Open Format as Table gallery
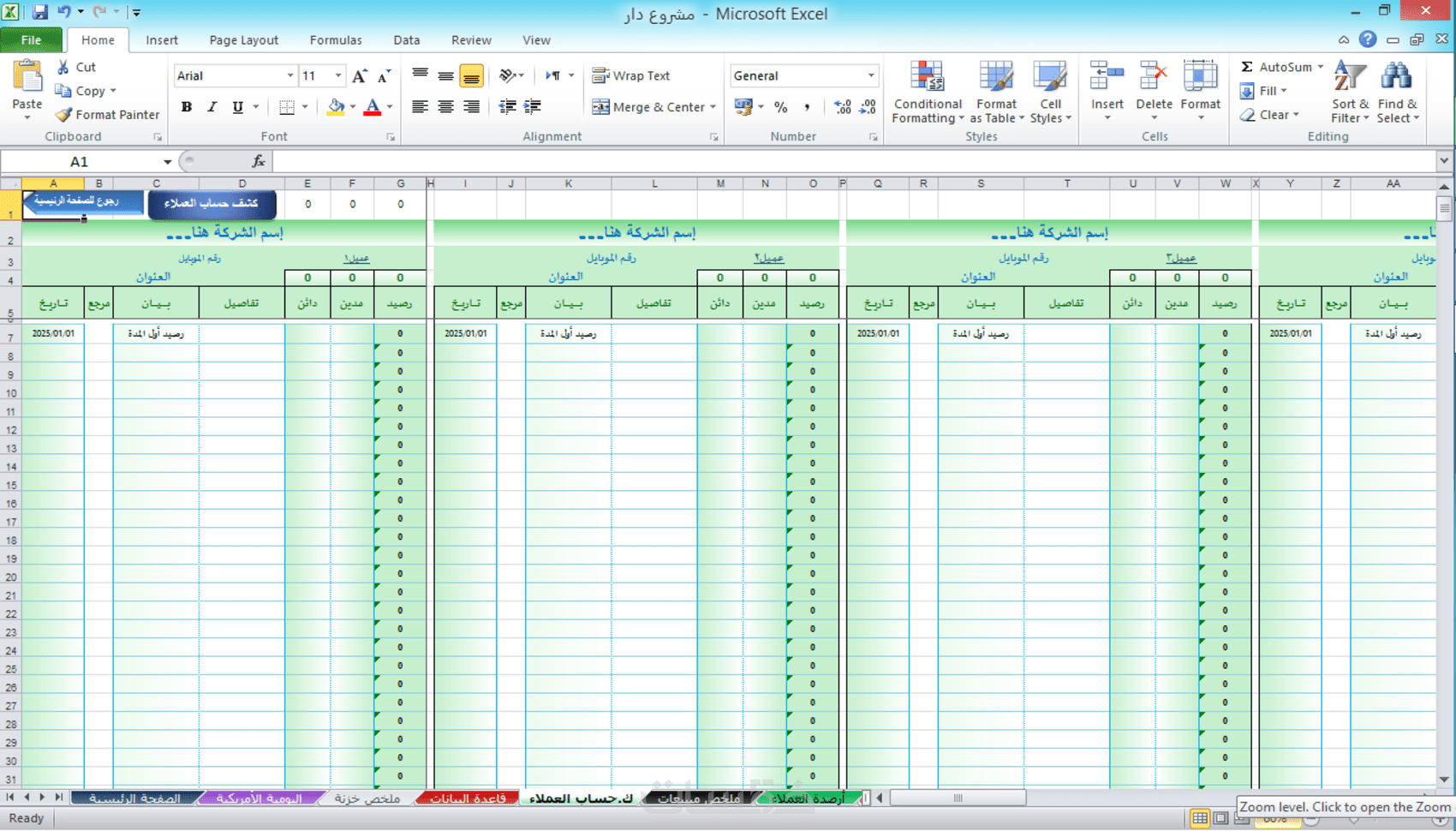 [996, 93]
